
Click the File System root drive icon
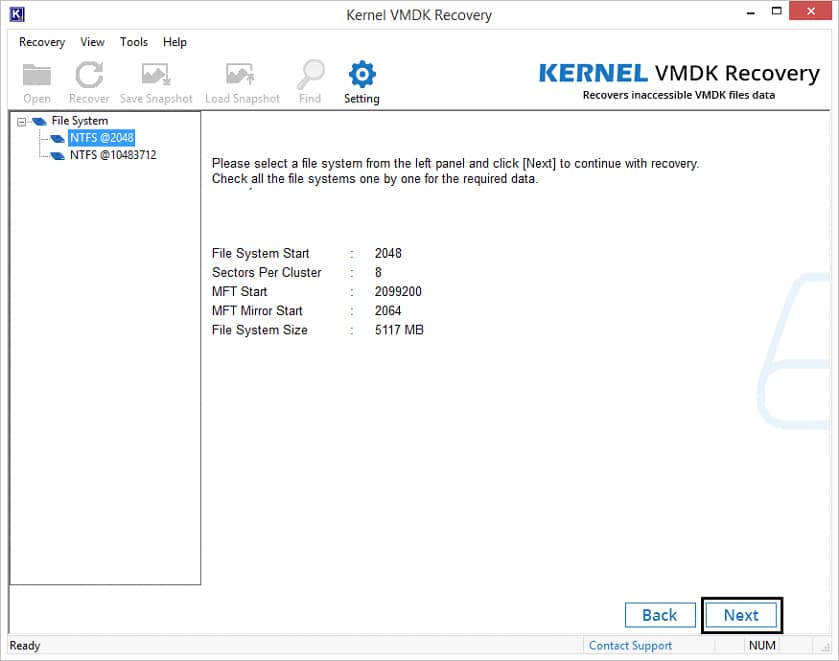[39, 121]
